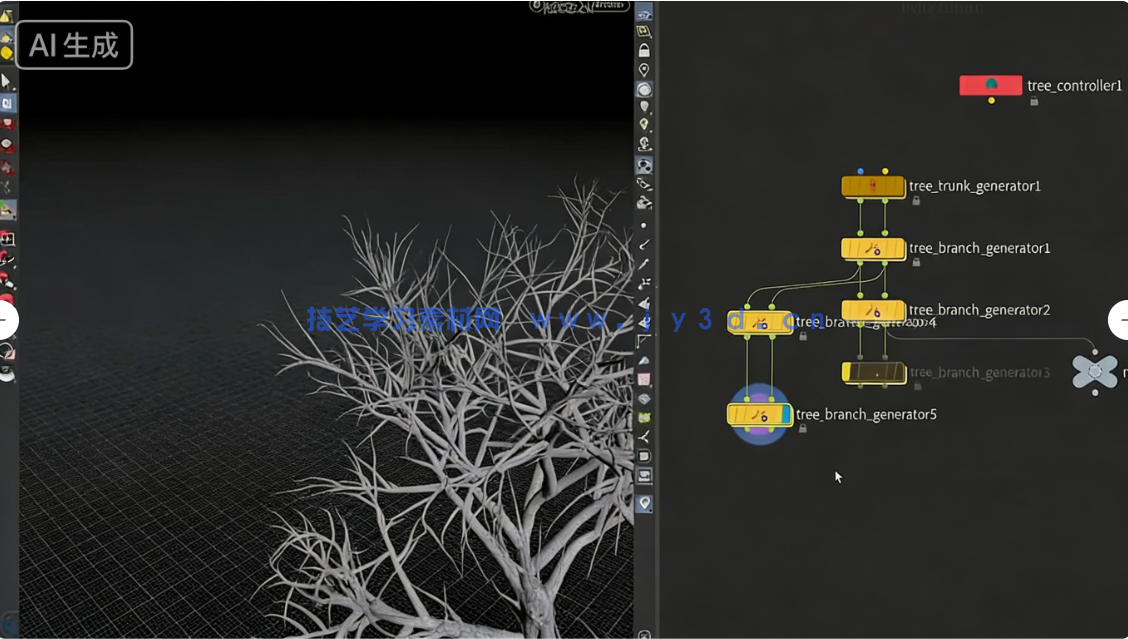
Task: Select the tree_branch_generator1 node
Action: pyautogui.click(x=872, y=248)
